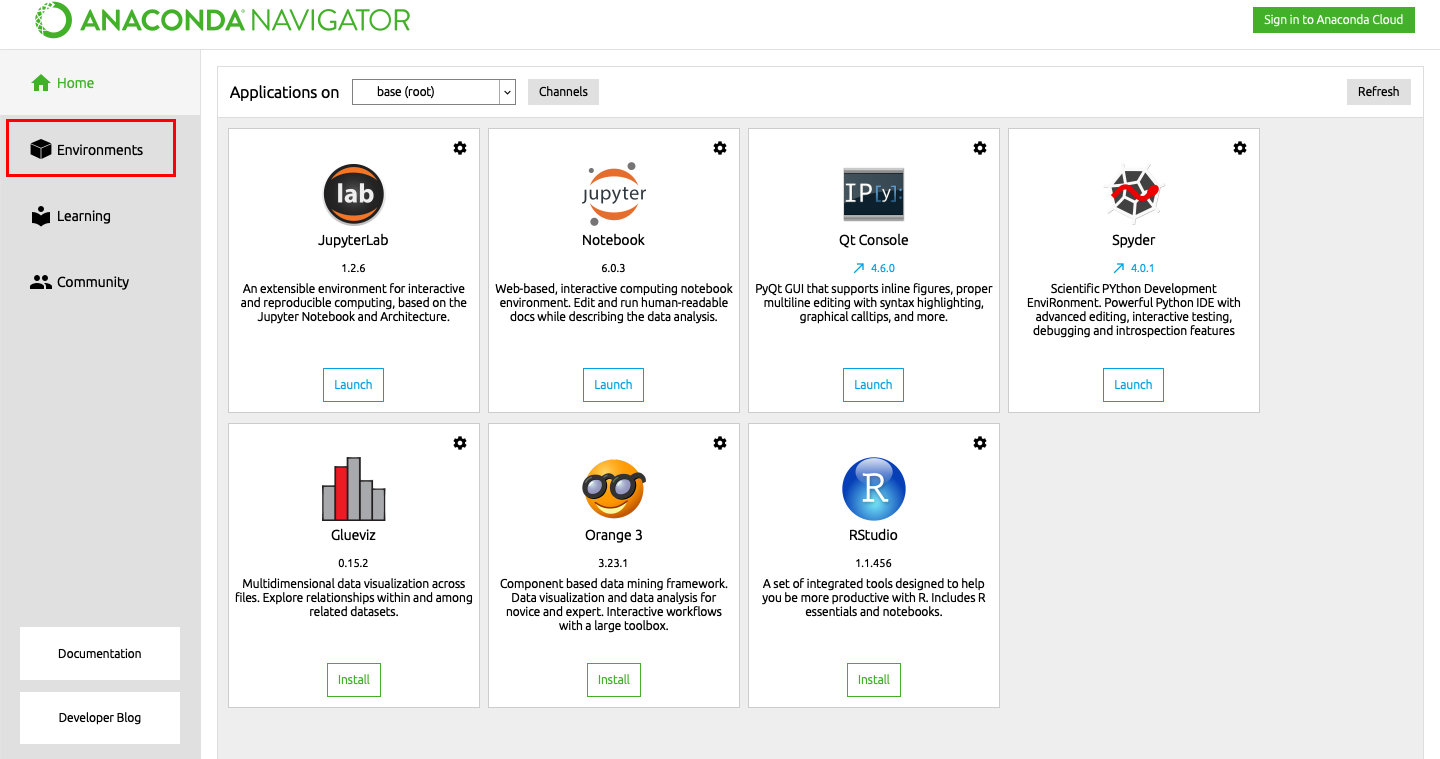Launch Qt Console
The height and width of the screenshot is (759, 1440).
click(x=873, y=385)
